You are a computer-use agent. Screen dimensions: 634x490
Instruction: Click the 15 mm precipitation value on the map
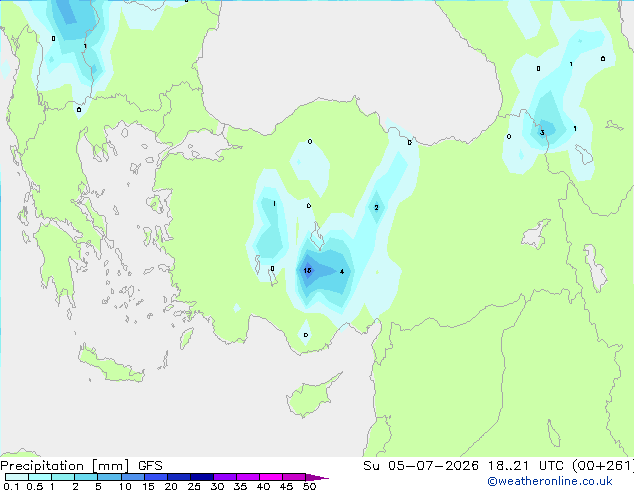click(307, 270)
